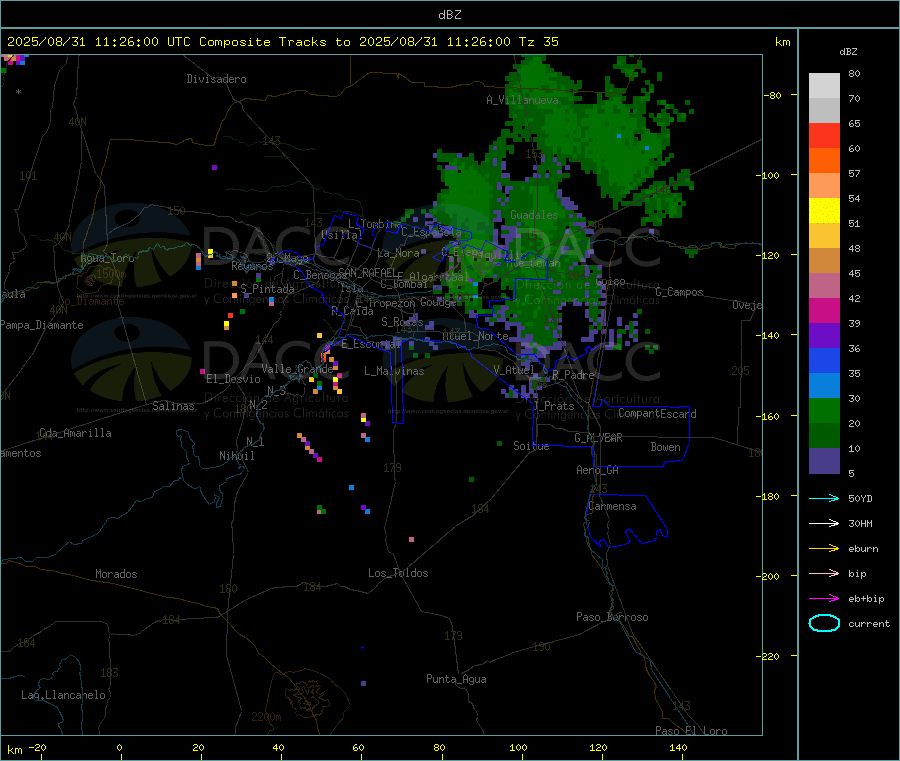The height and width of the screenshot is (761, 900).
Task: Click the white 30HM arrow icon
Action: [824, 523]
